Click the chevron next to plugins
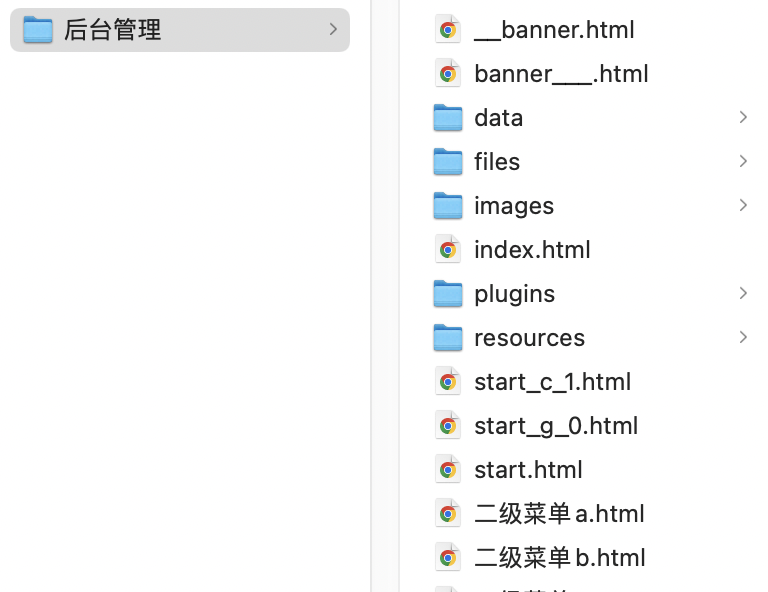This screenshot has height=592, width=768. 743,294
